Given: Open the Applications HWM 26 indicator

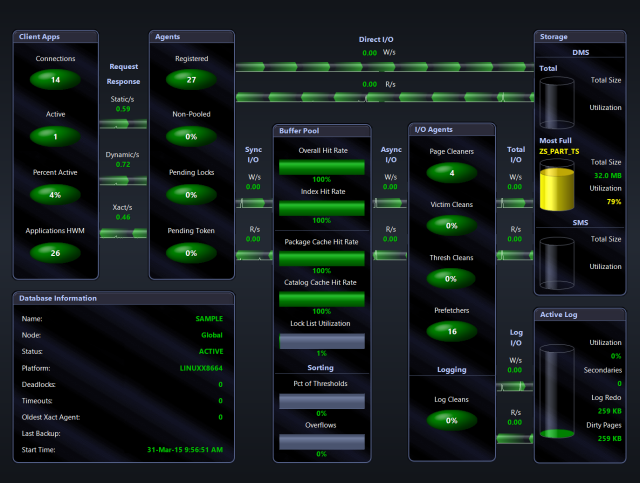Looking at the screenshot, I should point(55,253).
